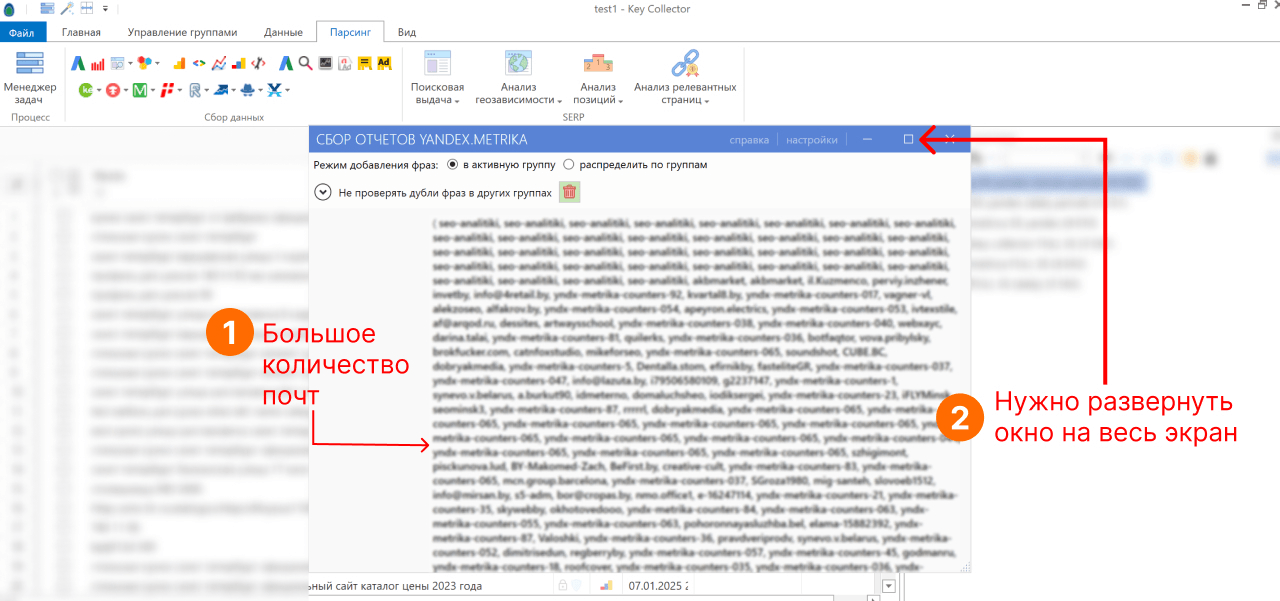This screenshot has height=601, width=1280.
Task: Open quick access toolbar customize arrow
Action: point(105,9)
